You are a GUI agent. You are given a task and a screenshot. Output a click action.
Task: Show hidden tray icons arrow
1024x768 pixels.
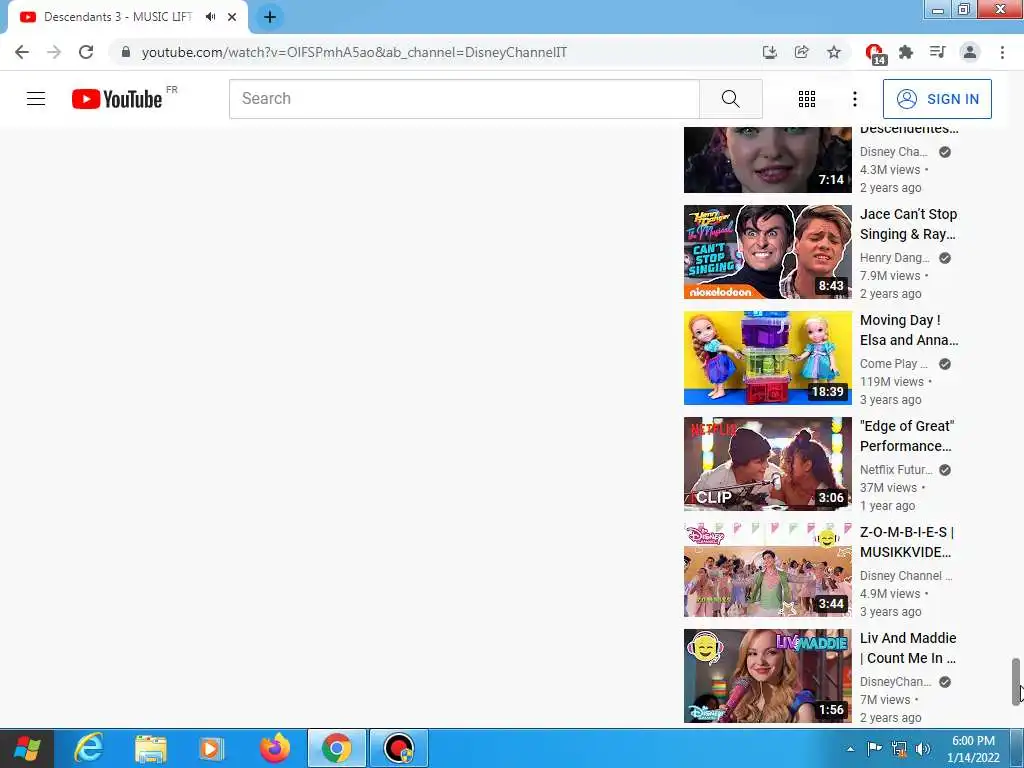click(x=850, y=749)
